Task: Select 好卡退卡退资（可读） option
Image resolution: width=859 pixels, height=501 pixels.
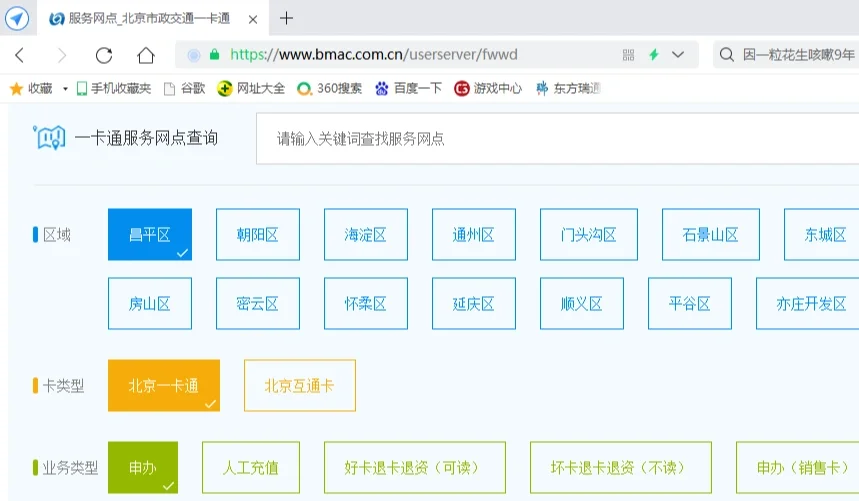Action: tap(414, 468)
